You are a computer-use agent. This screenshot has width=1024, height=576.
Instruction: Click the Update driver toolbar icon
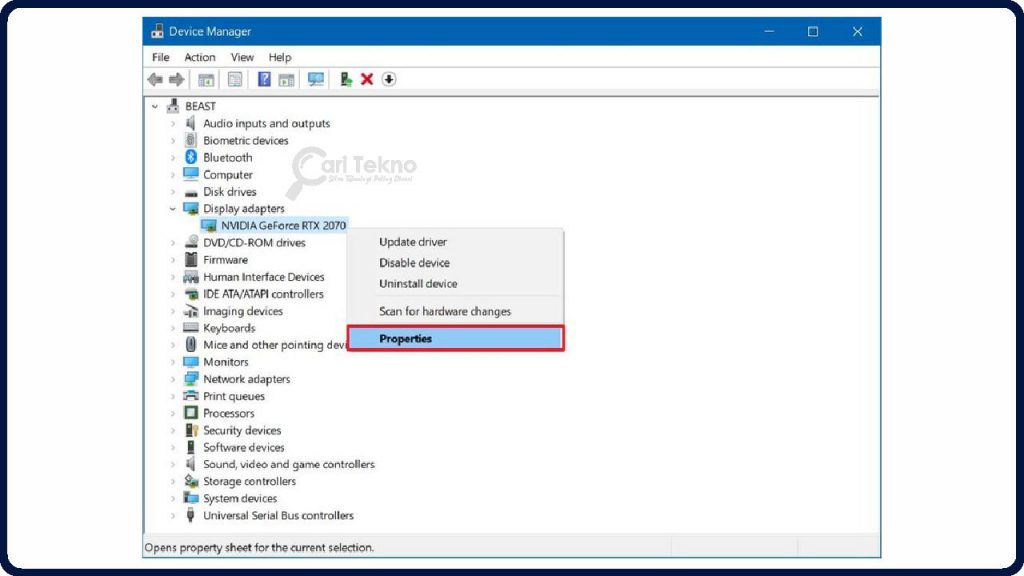coord(345,79)
